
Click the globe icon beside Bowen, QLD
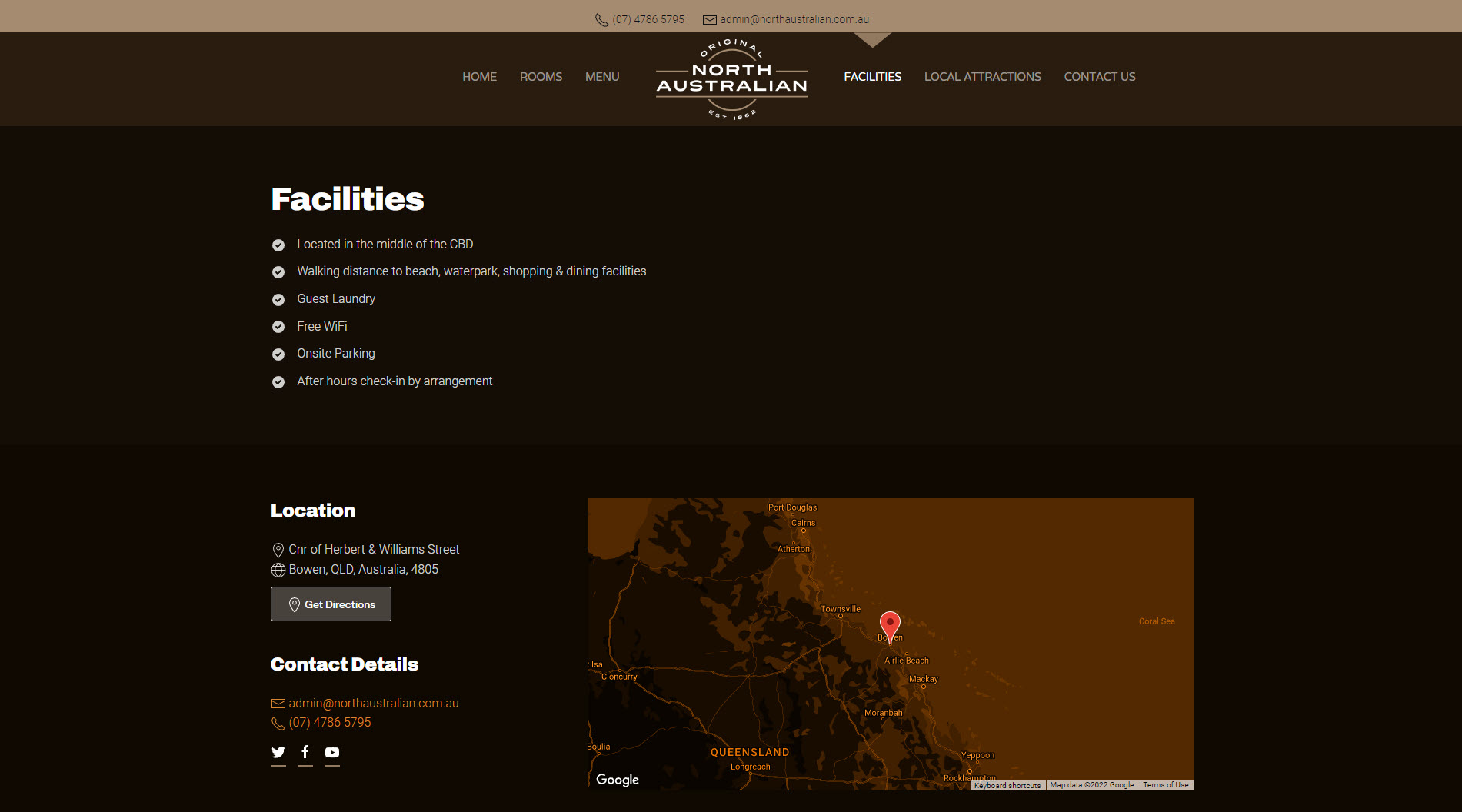tap(278, 570)
